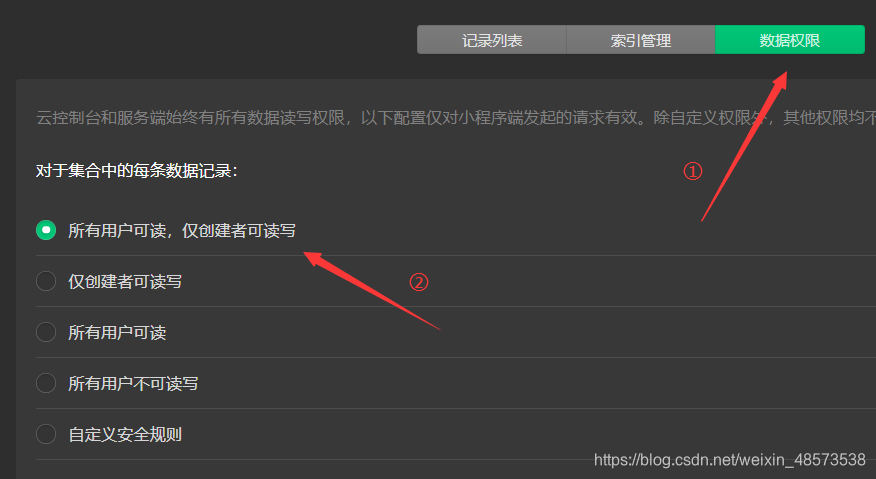The height and width of the screenshot is (479, 876).
Task: Click the red circled number ② annotation
Action: (x=418, y=282)
